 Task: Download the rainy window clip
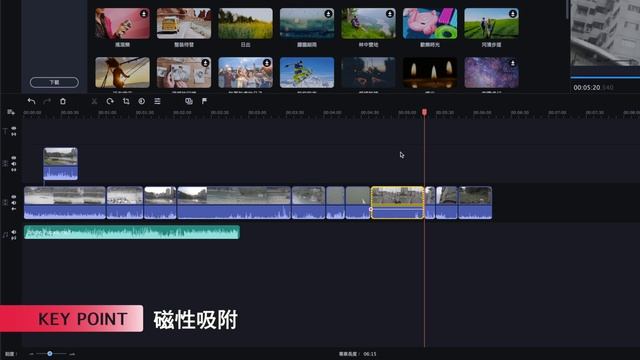[328, 14]
